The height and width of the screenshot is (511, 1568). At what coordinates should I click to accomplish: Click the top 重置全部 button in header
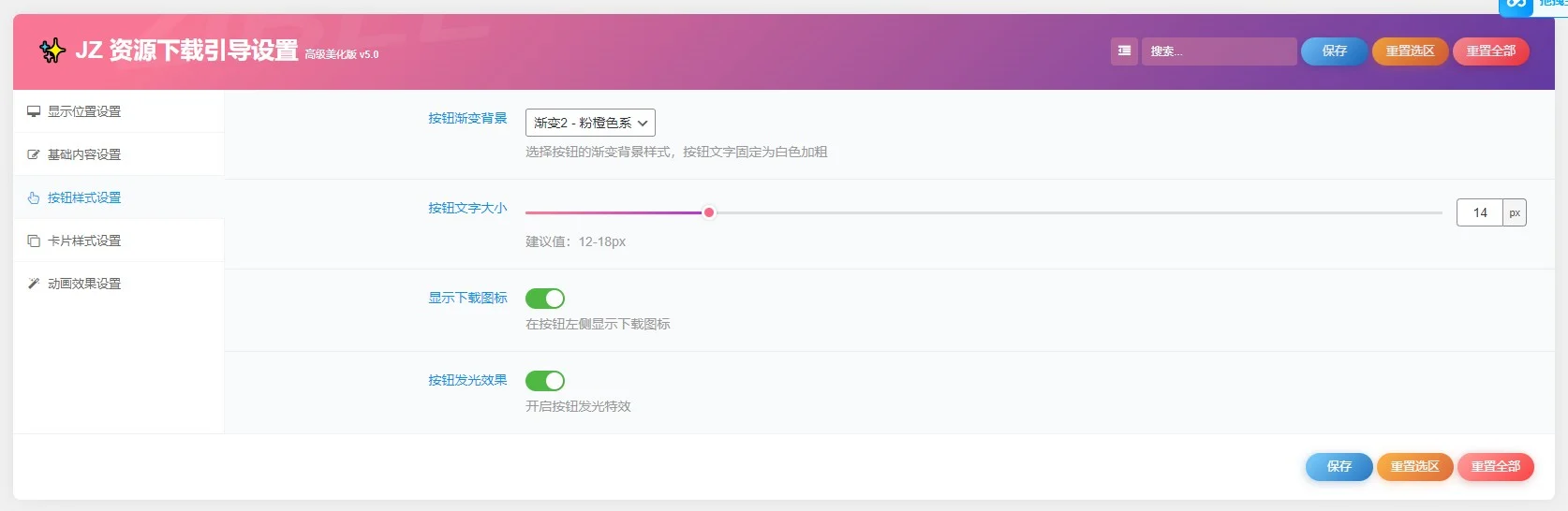point(1491,51)
